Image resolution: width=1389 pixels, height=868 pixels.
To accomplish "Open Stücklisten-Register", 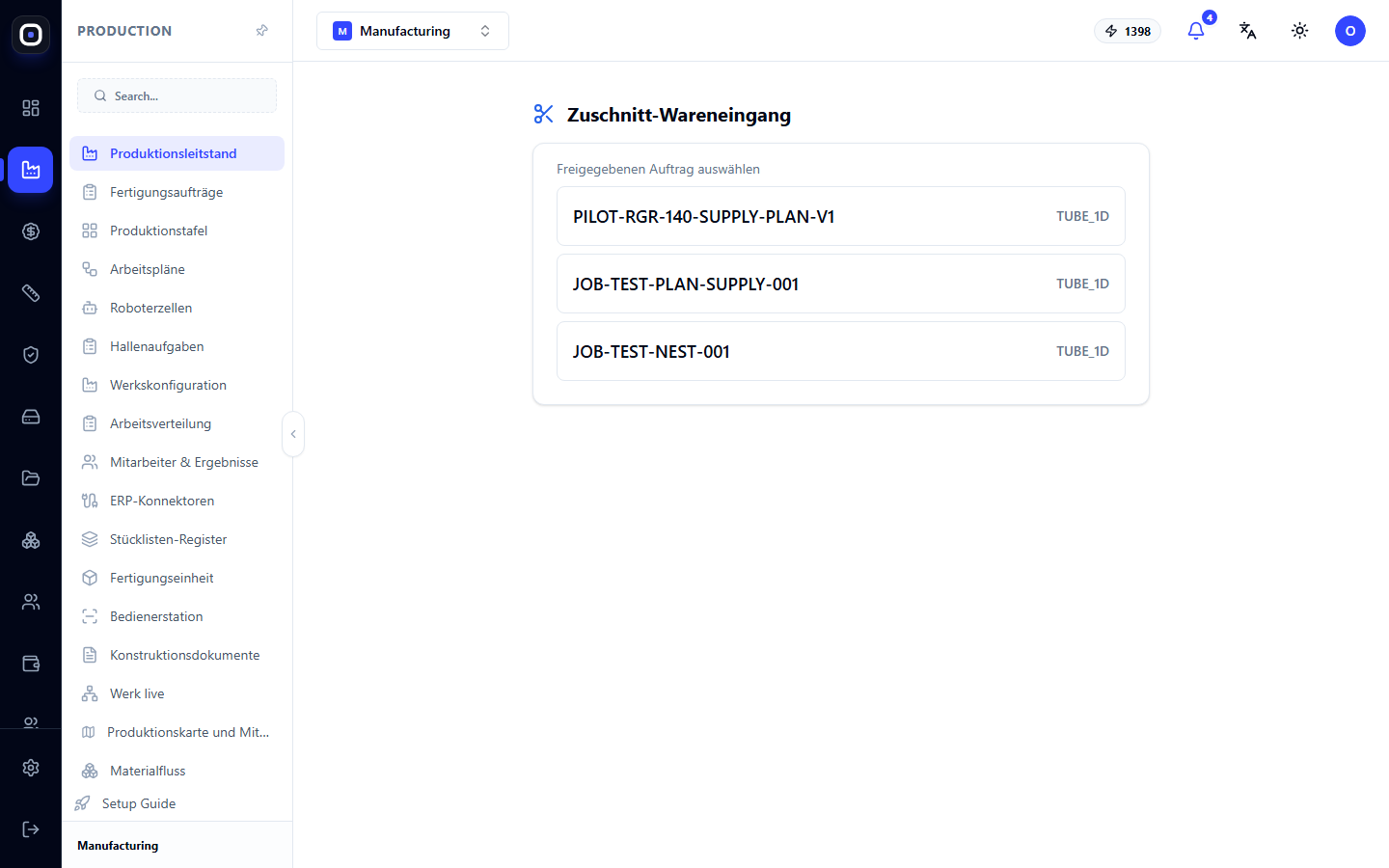I will click(x=177, y=539).
